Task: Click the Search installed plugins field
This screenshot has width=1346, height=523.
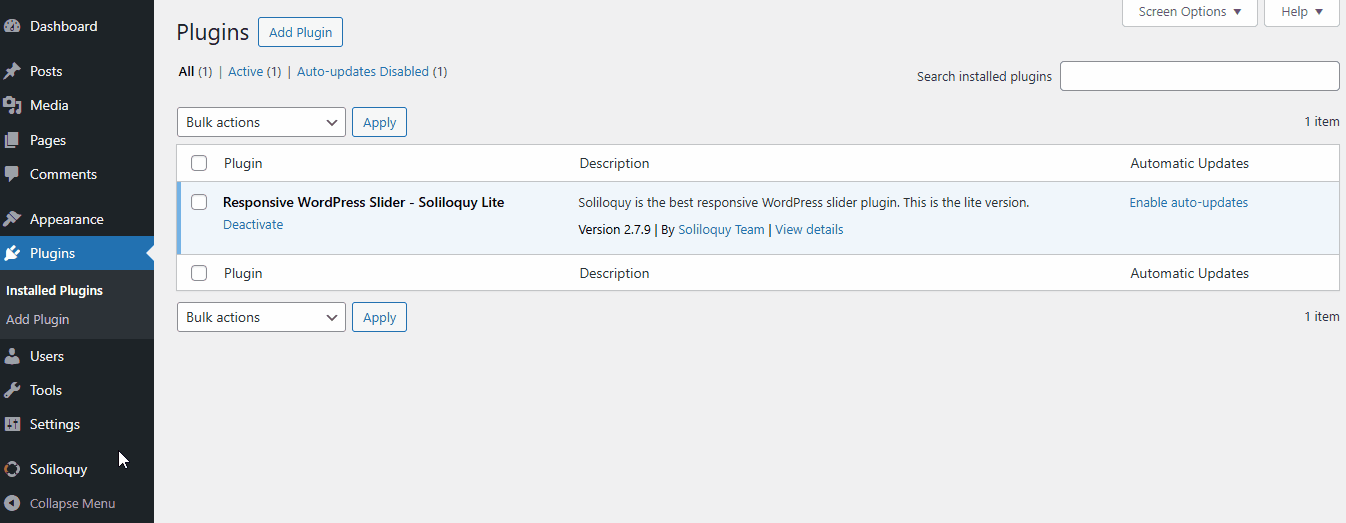Action: pos(1199,76)
